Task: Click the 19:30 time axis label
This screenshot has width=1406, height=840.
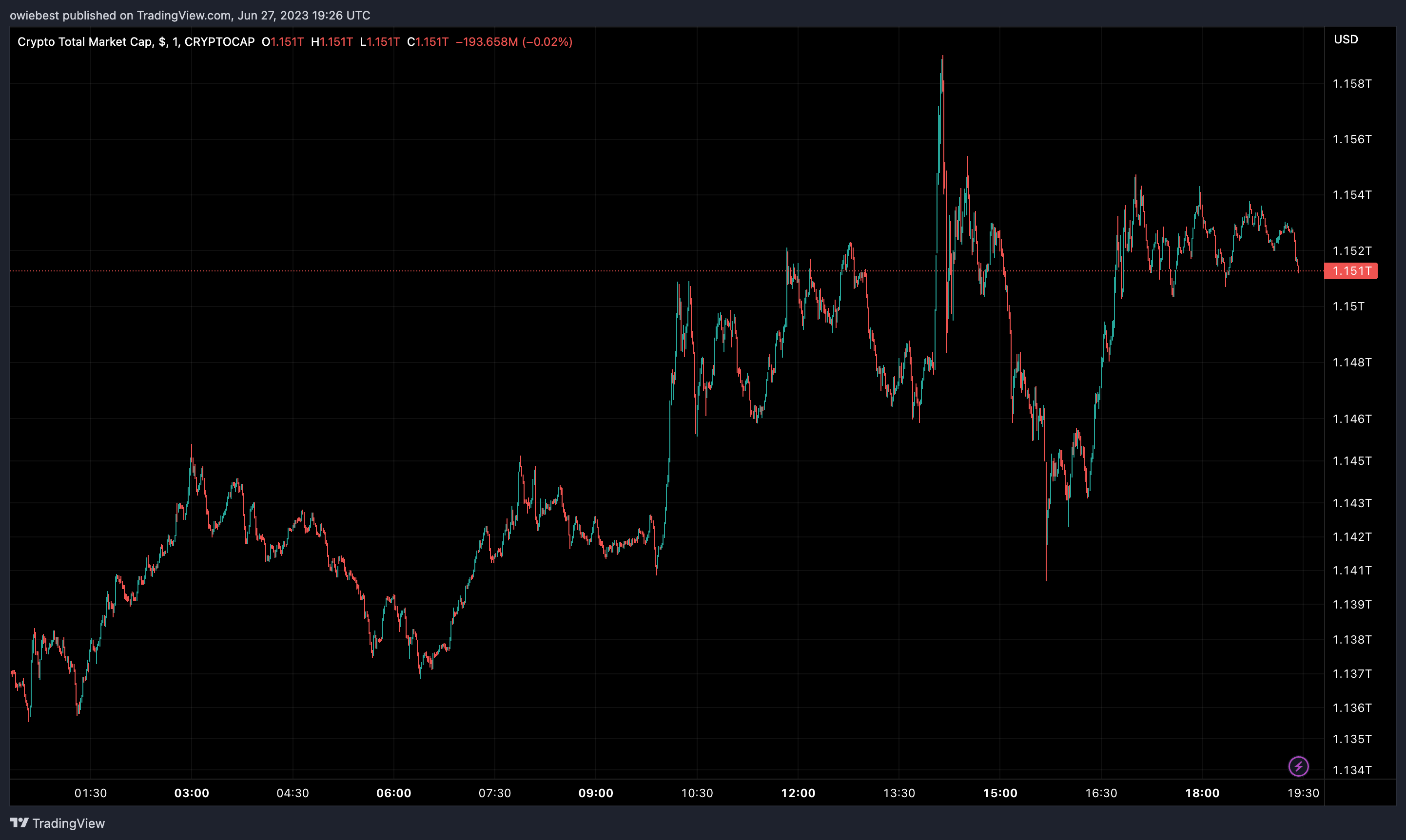Action: 1304,793
